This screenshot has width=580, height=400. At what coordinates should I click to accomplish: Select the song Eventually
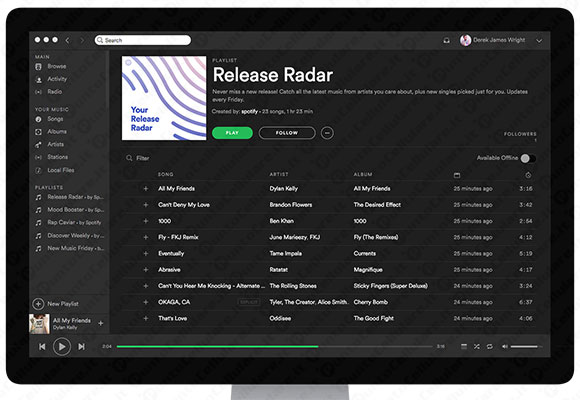coord(171,253)
